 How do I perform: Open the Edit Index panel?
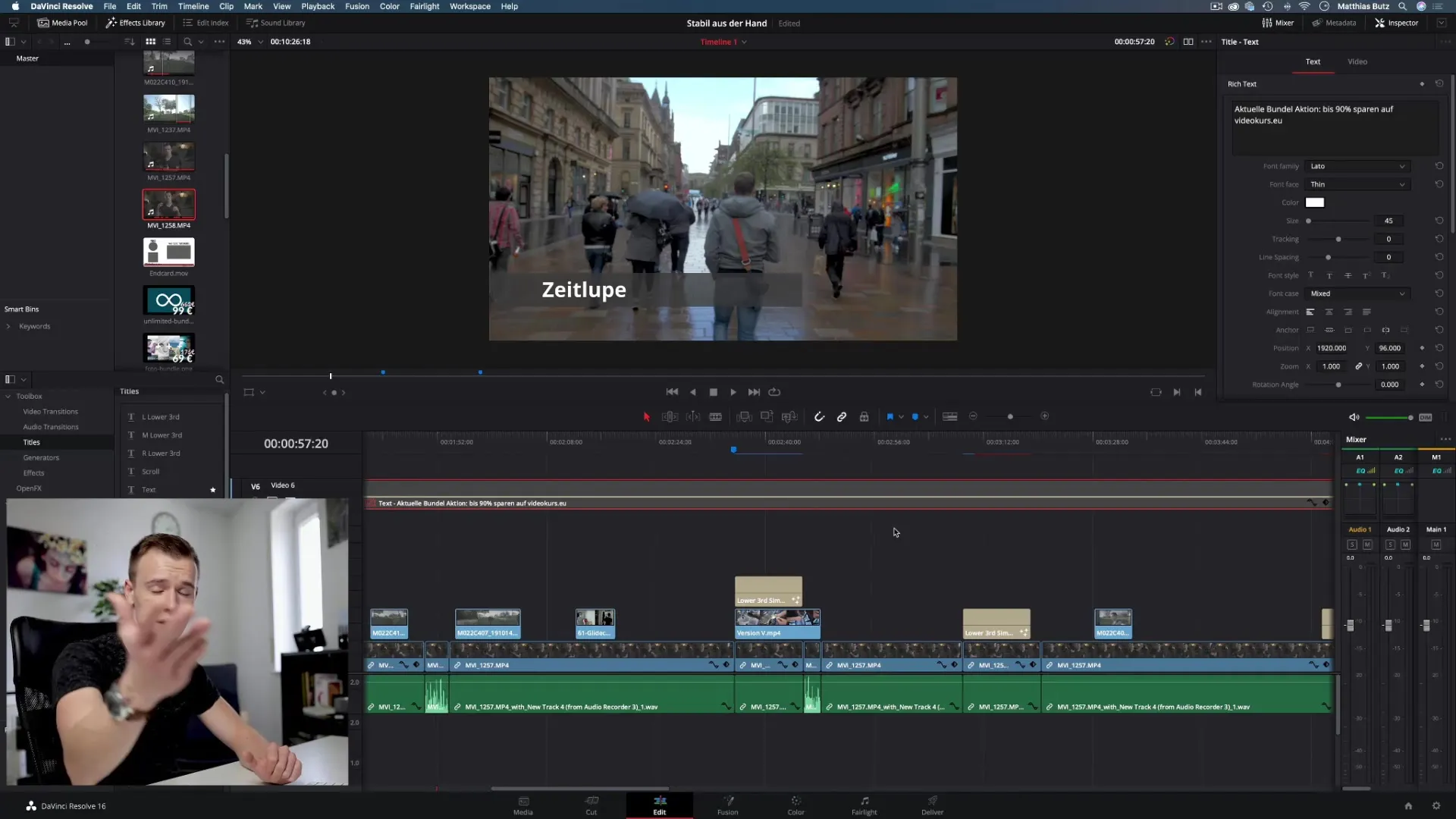tap(206, 23)
